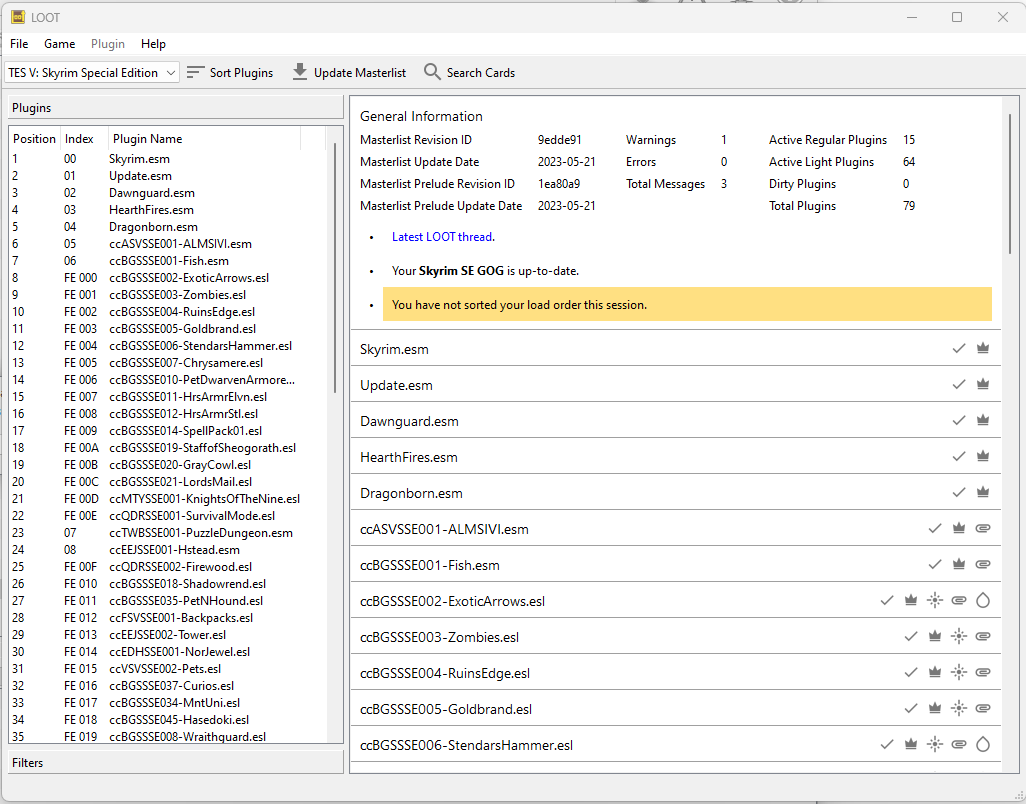Click the Masterlist Revision ID value 9edde91

[559, 140]
